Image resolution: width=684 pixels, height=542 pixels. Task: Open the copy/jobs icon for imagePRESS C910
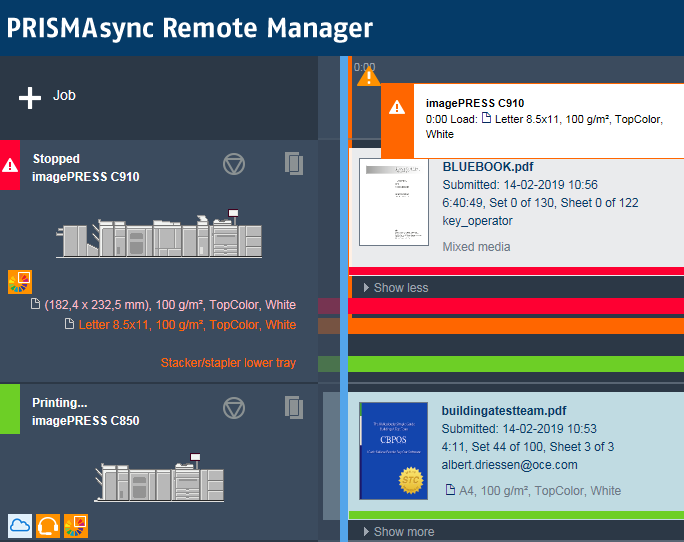(x=294, y=163)
